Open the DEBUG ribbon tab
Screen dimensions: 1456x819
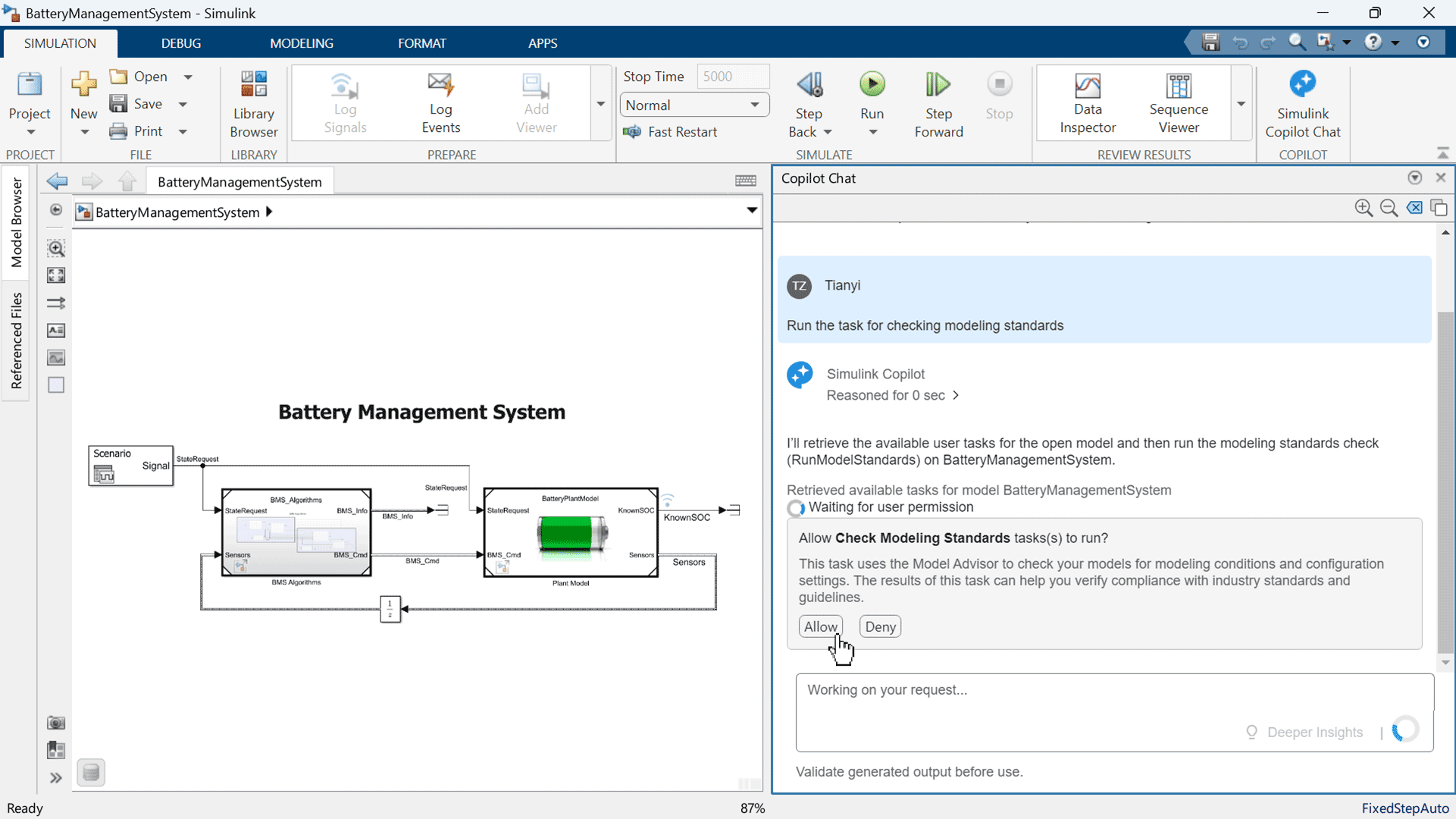tap(180, 43)
